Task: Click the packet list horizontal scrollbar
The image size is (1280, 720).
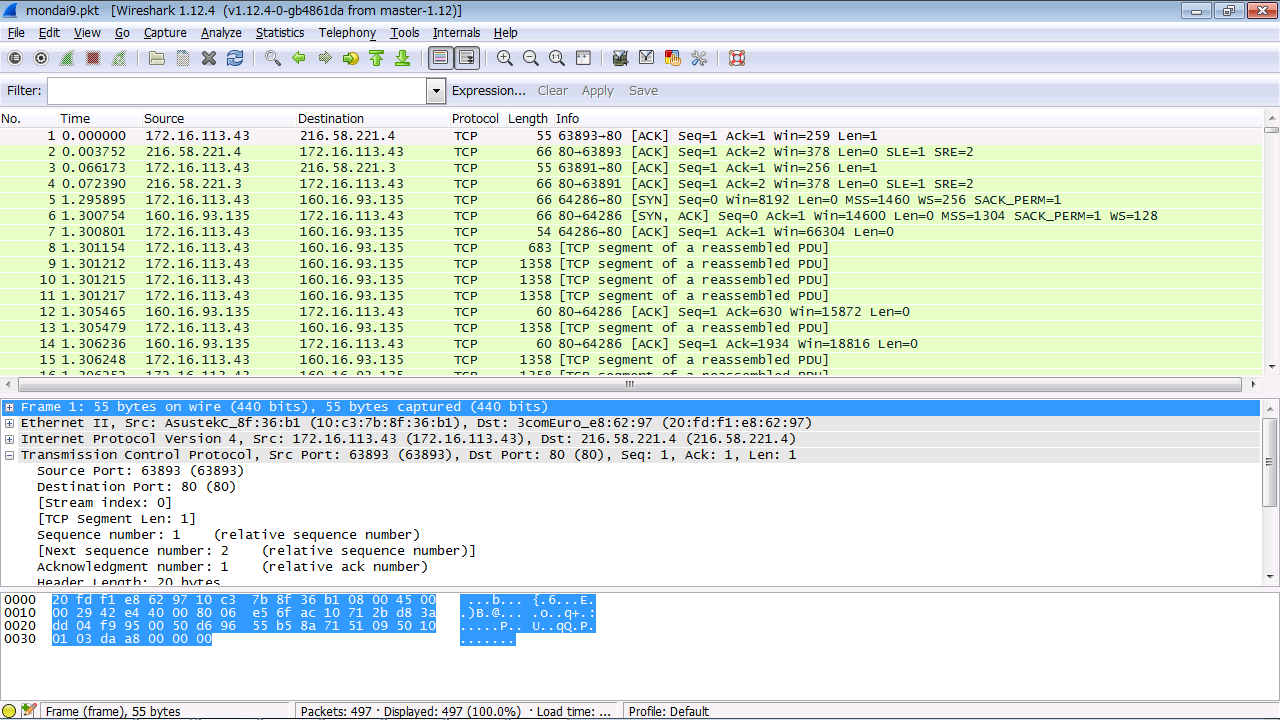Action: coord(631,384)
